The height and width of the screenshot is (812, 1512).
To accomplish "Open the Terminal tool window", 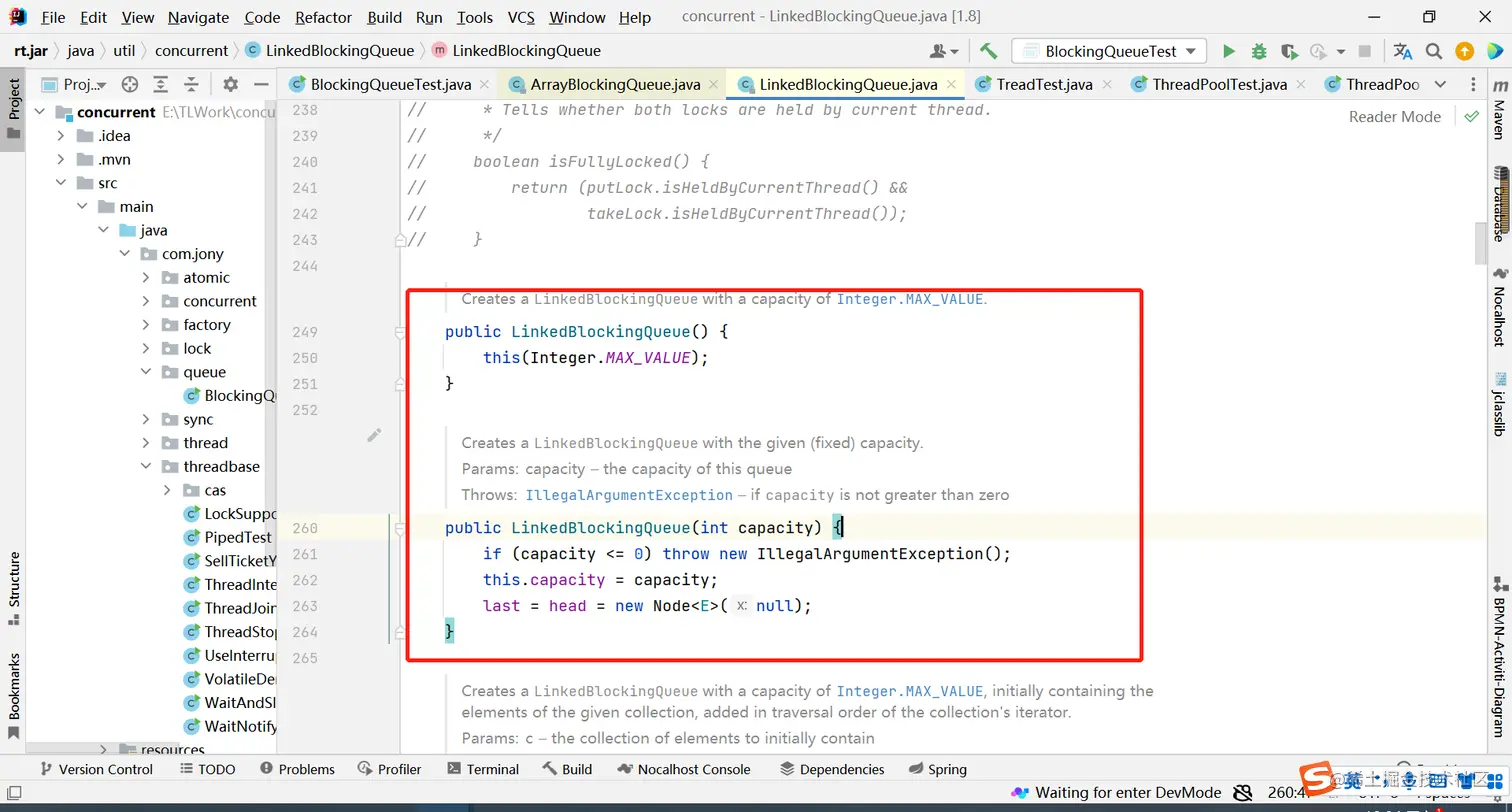I will [x=483, y=769].
